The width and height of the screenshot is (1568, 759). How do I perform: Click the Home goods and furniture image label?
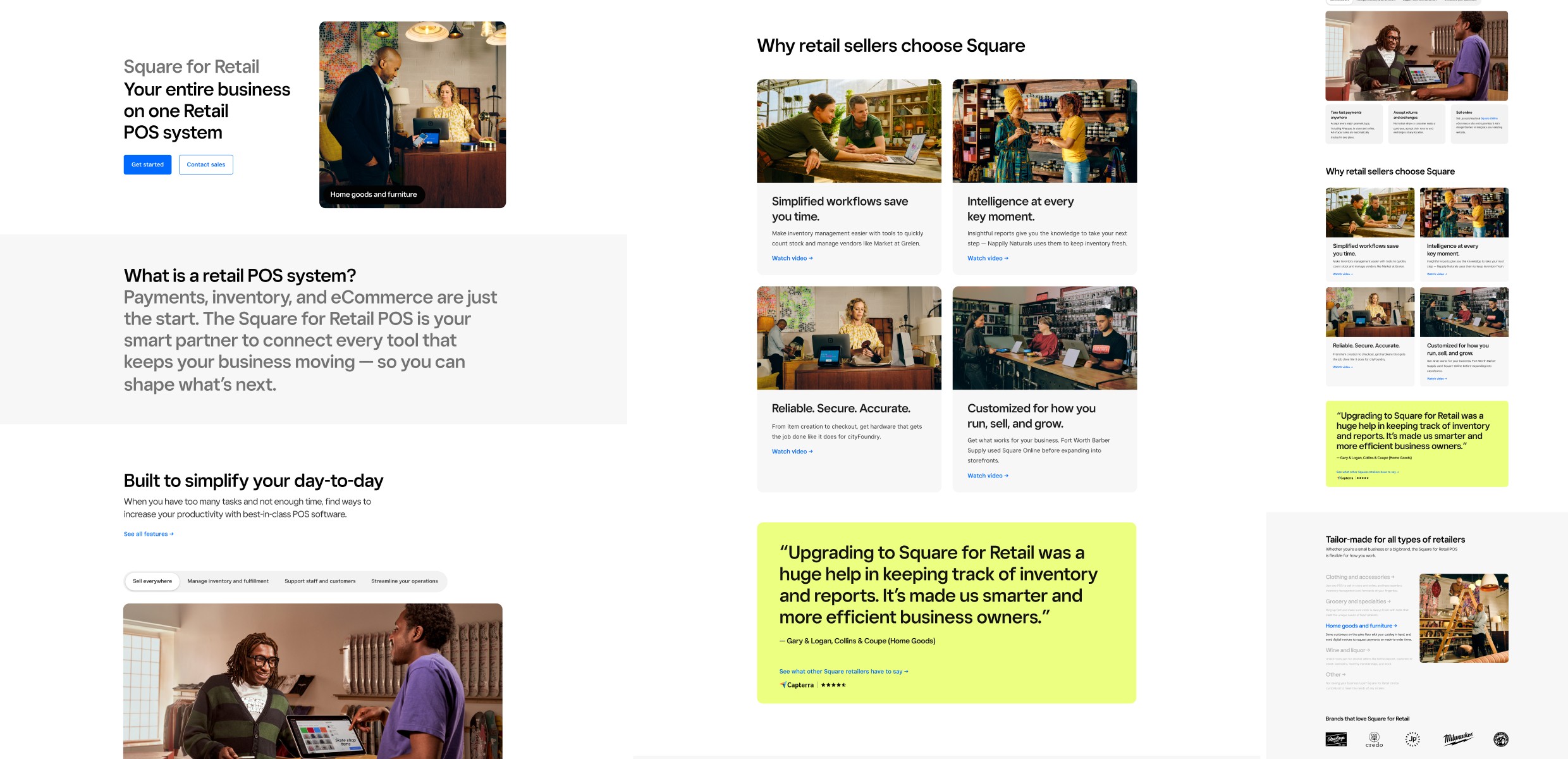pos(373,195)
